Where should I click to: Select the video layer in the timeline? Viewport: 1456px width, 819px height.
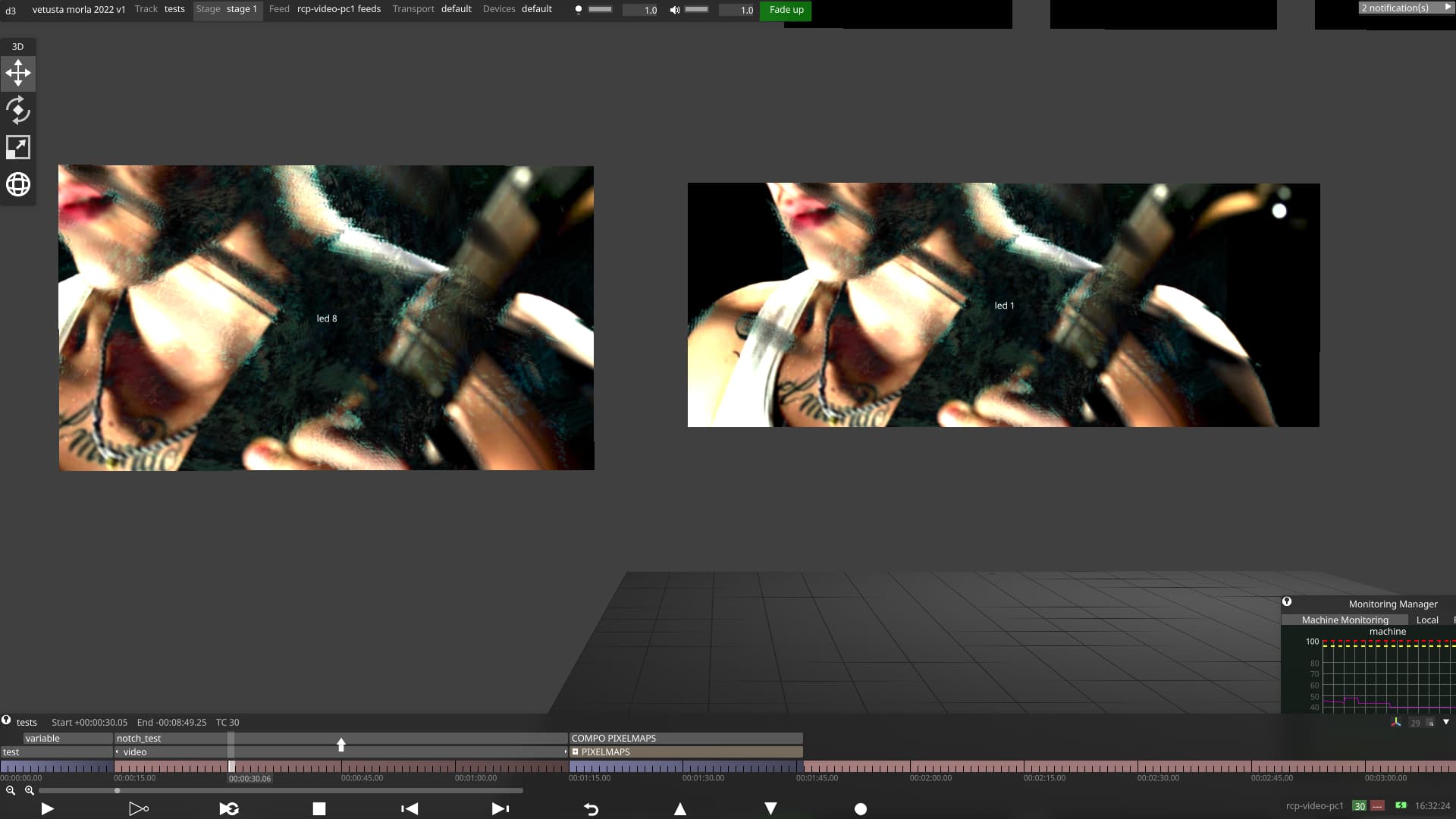pos(340,752)
